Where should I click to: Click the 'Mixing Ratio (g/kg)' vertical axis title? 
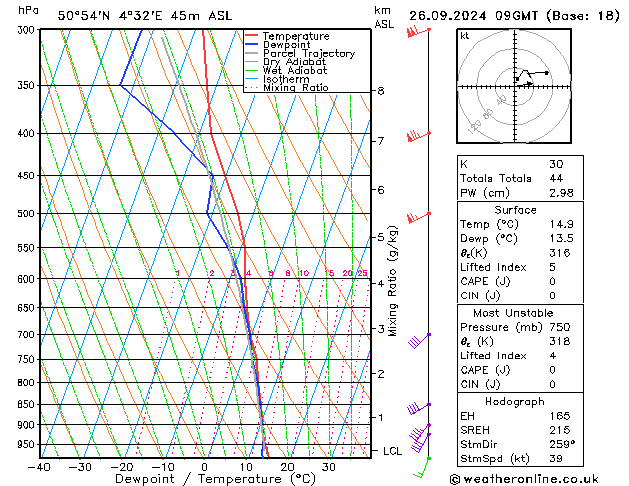392,281
